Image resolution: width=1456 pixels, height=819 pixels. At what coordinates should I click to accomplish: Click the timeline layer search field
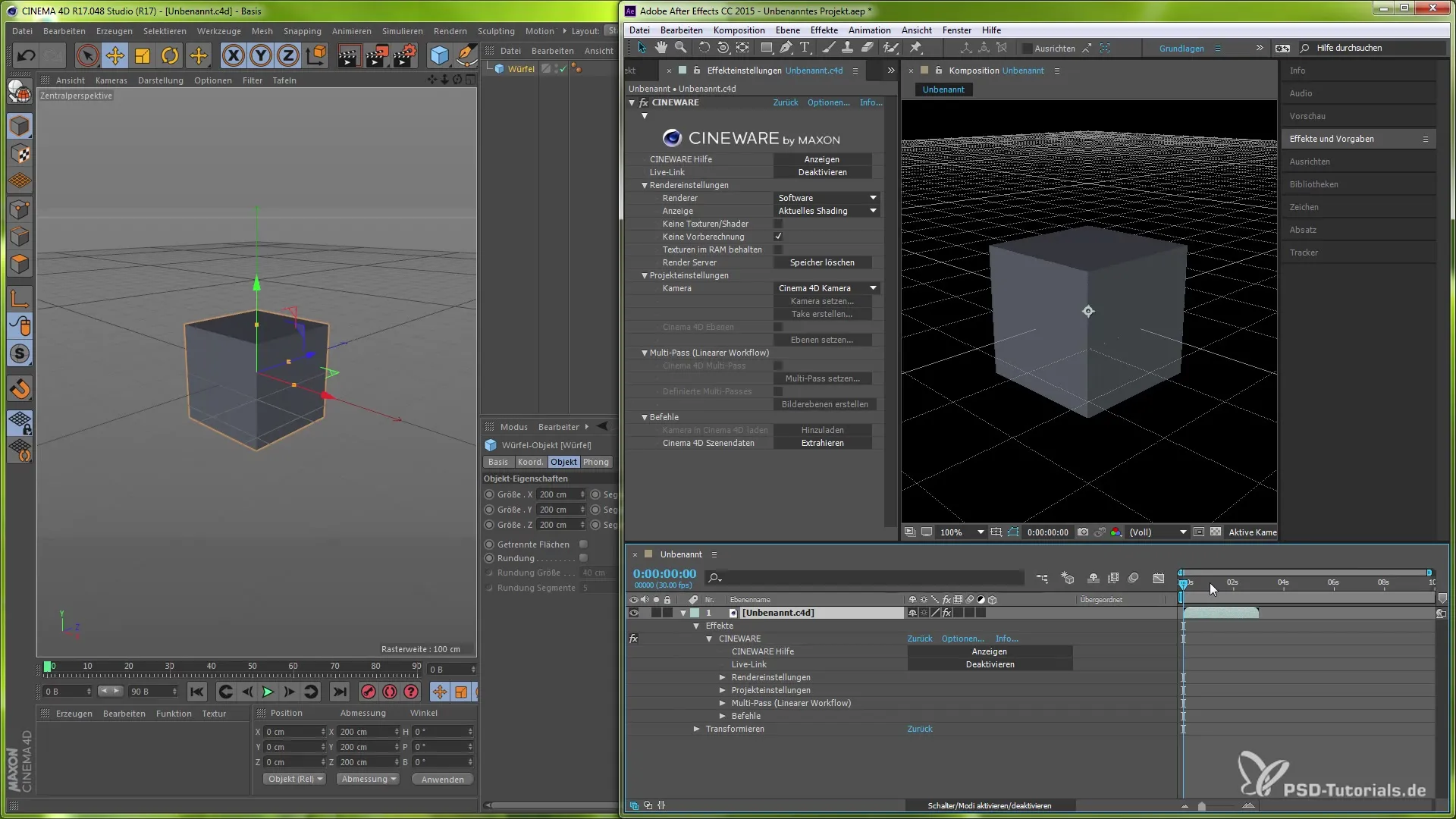864,578
